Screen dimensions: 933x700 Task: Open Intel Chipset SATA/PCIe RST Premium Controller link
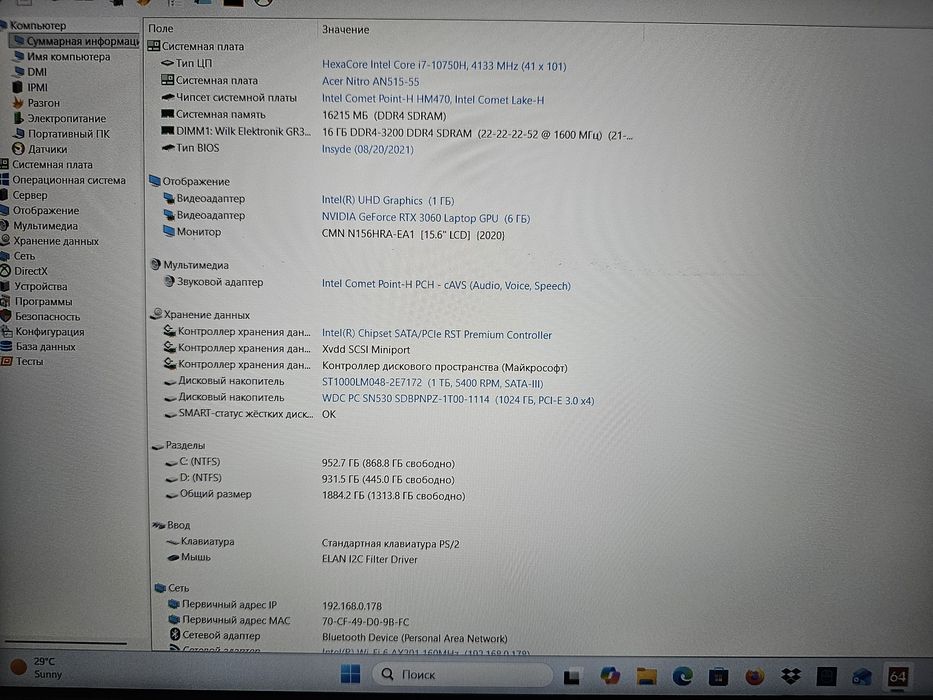436,335
